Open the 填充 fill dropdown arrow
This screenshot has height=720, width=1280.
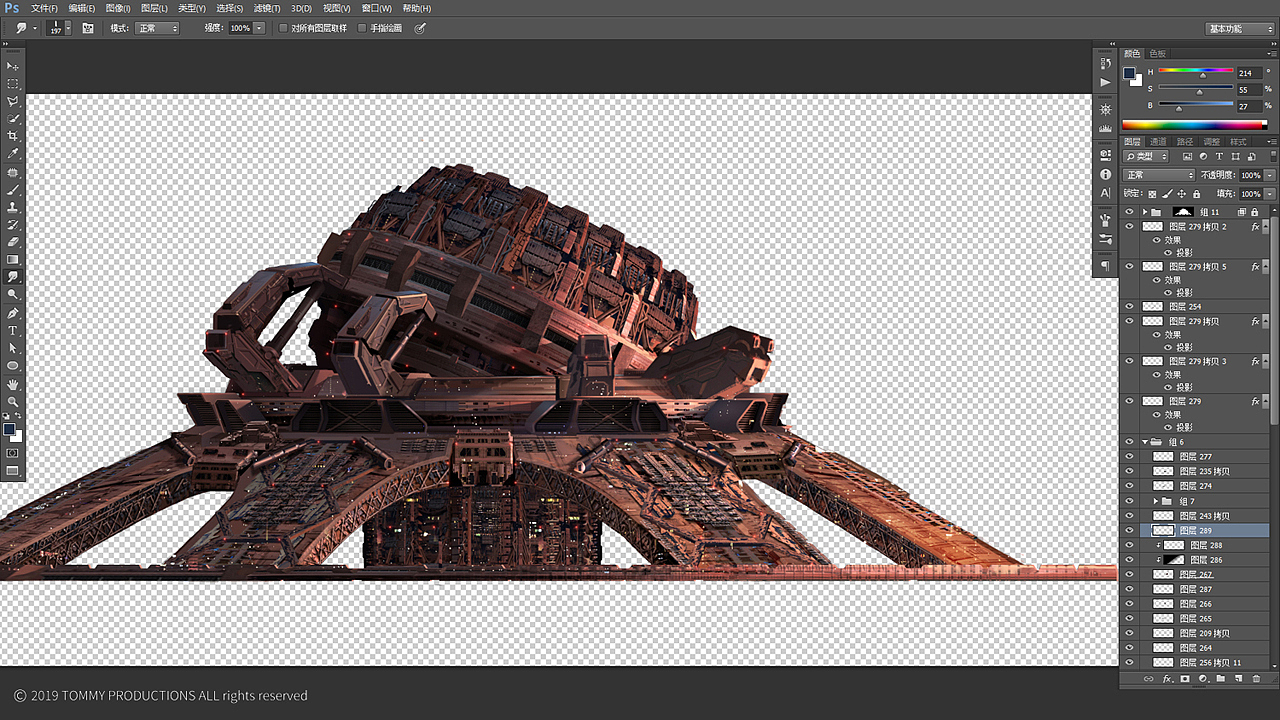coord(1270,194)
